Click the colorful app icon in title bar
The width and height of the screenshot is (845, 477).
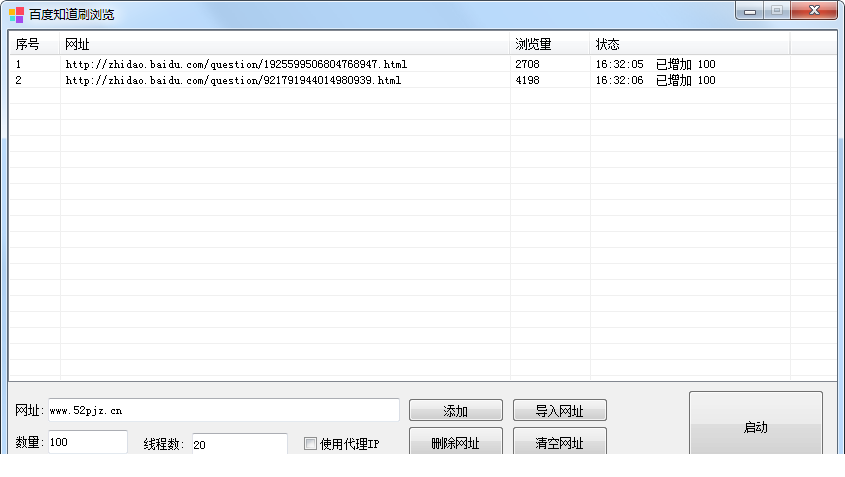click(16, 15)
